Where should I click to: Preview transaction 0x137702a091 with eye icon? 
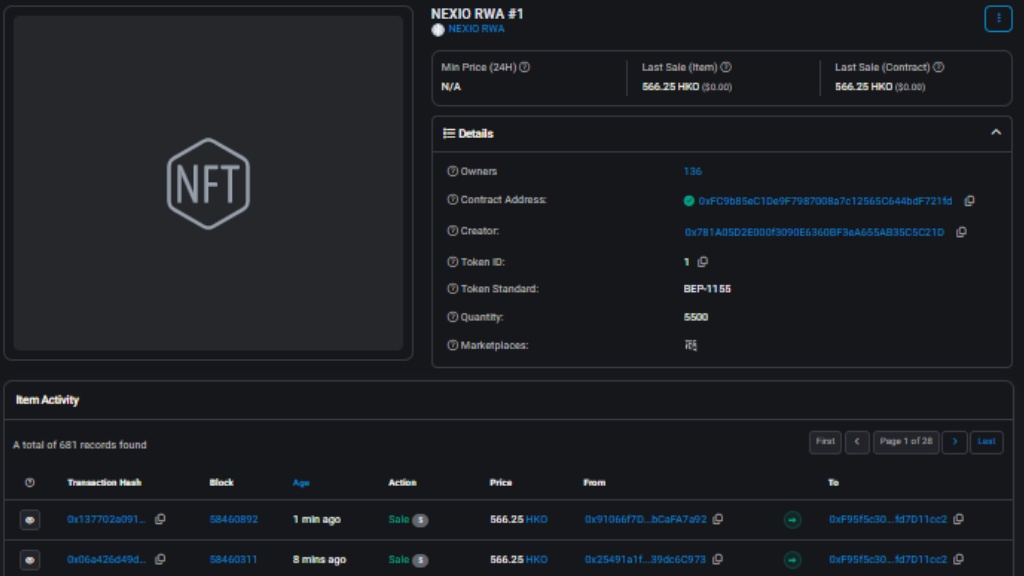click(29, 520)
